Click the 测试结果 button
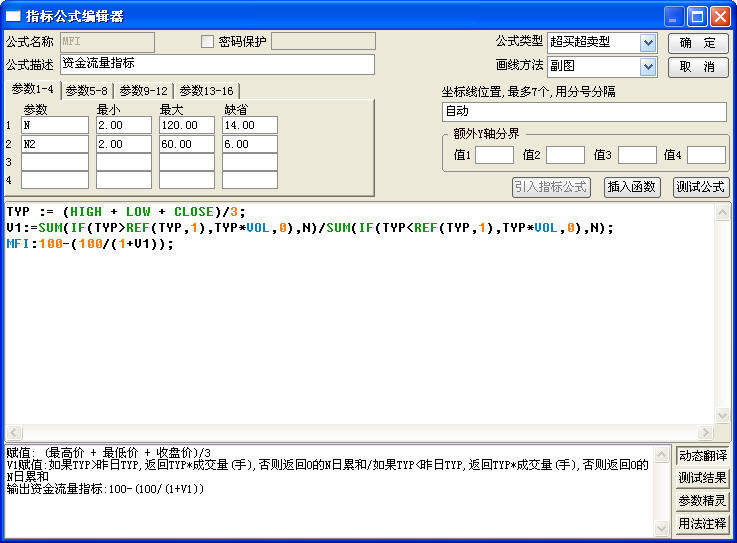This screenshot has width=737, height=543. (x=703, y=478)
